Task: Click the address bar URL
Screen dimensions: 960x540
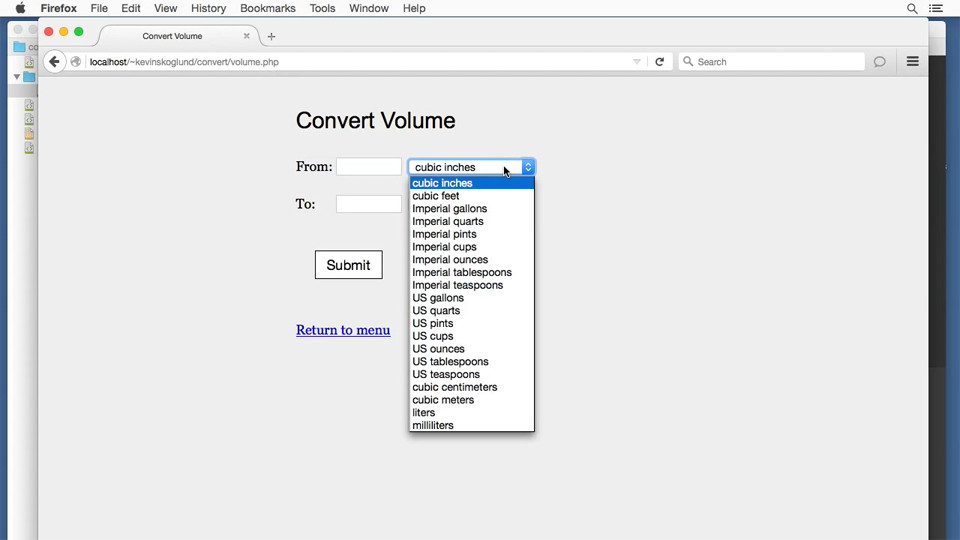Action: tap(184, 62)
